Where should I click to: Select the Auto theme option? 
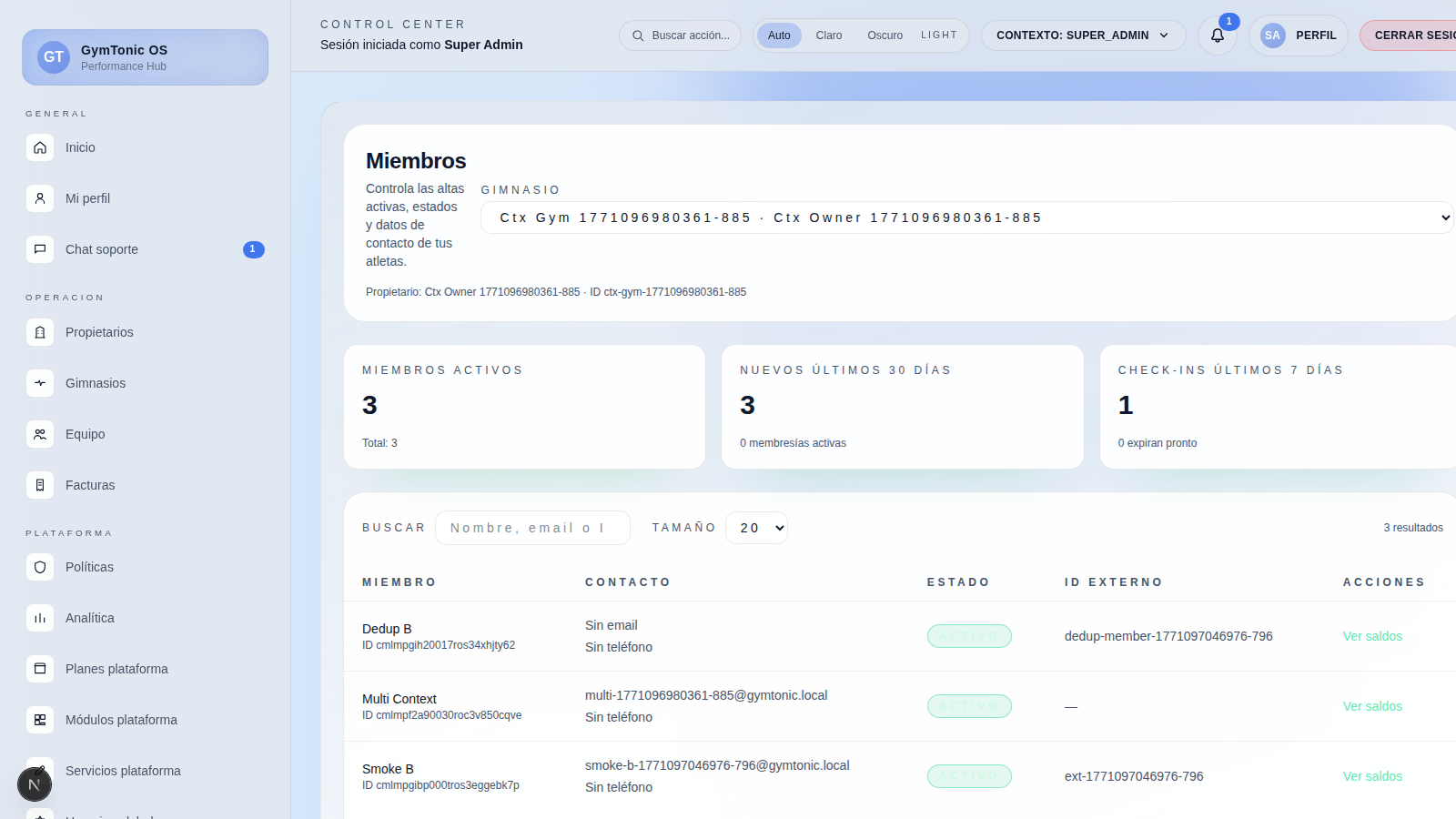coord(778,35)
